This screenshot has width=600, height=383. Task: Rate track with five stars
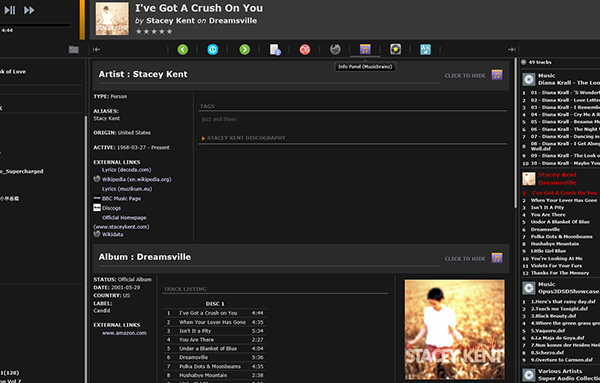[169, 31]
